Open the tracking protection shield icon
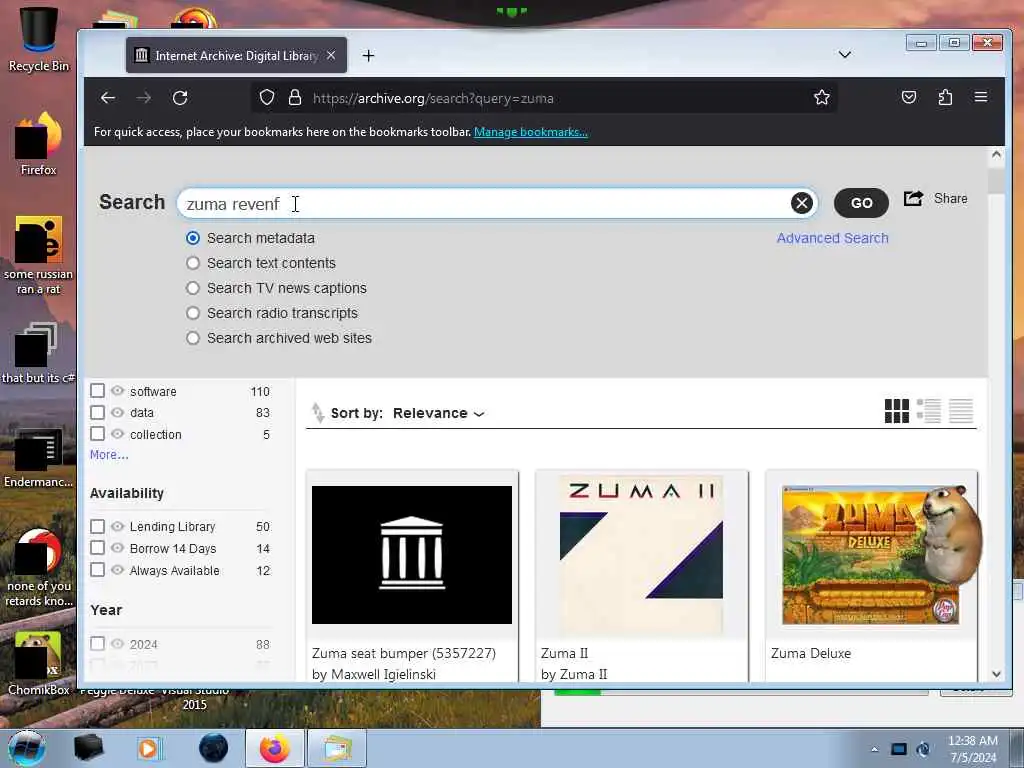The height and width of the screenshot is (768, 1024). pos(266,98)
